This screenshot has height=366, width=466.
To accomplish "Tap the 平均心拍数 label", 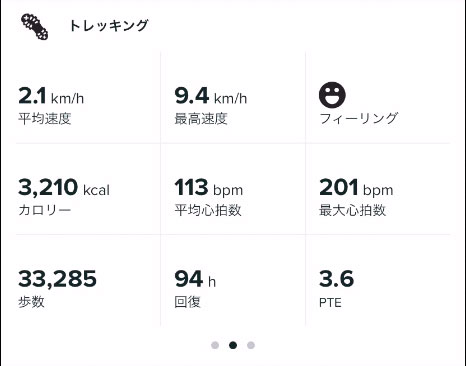I will pyautogui.click(x=208, y=210).
